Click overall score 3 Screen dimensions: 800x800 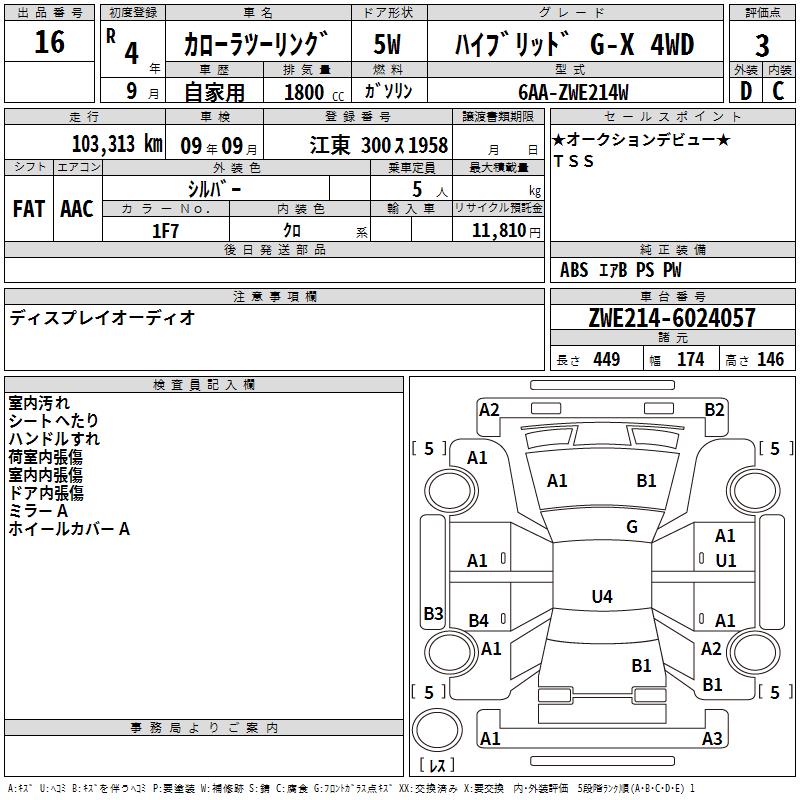click(x=762, y=46)
